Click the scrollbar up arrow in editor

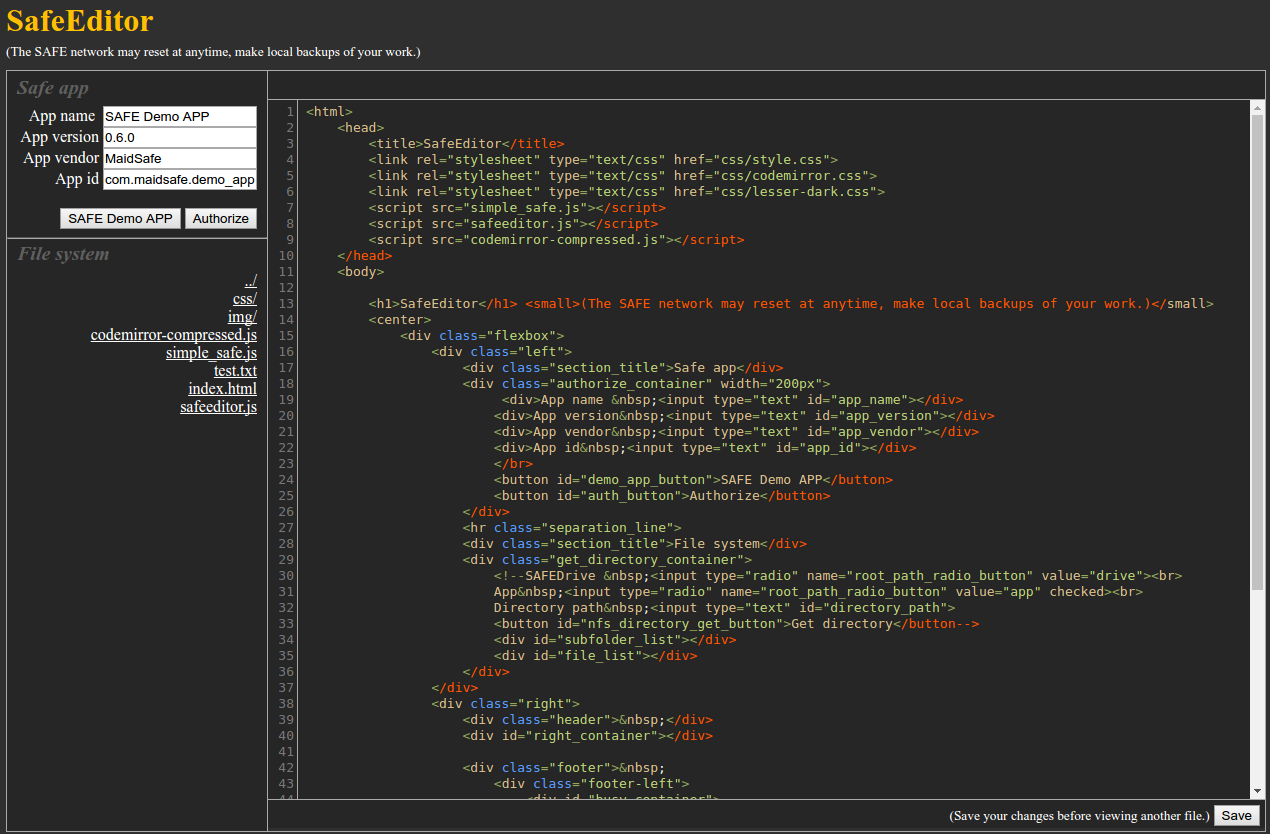[1258, 106]
